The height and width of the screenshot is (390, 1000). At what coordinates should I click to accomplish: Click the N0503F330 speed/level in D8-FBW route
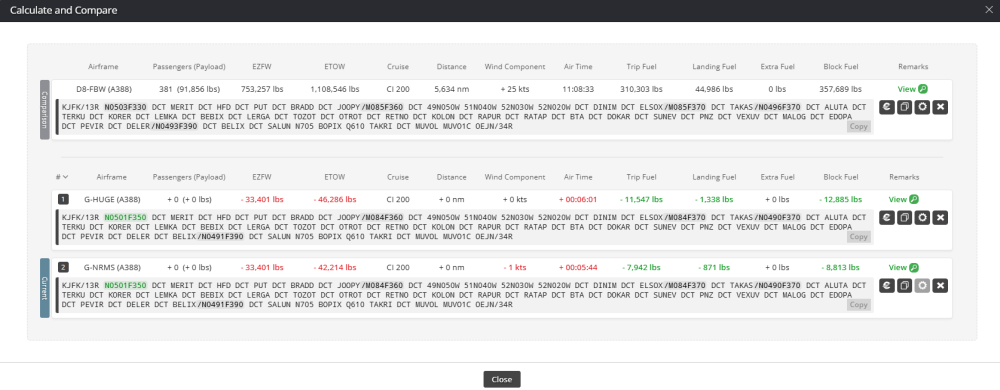(x=126, y=107)
